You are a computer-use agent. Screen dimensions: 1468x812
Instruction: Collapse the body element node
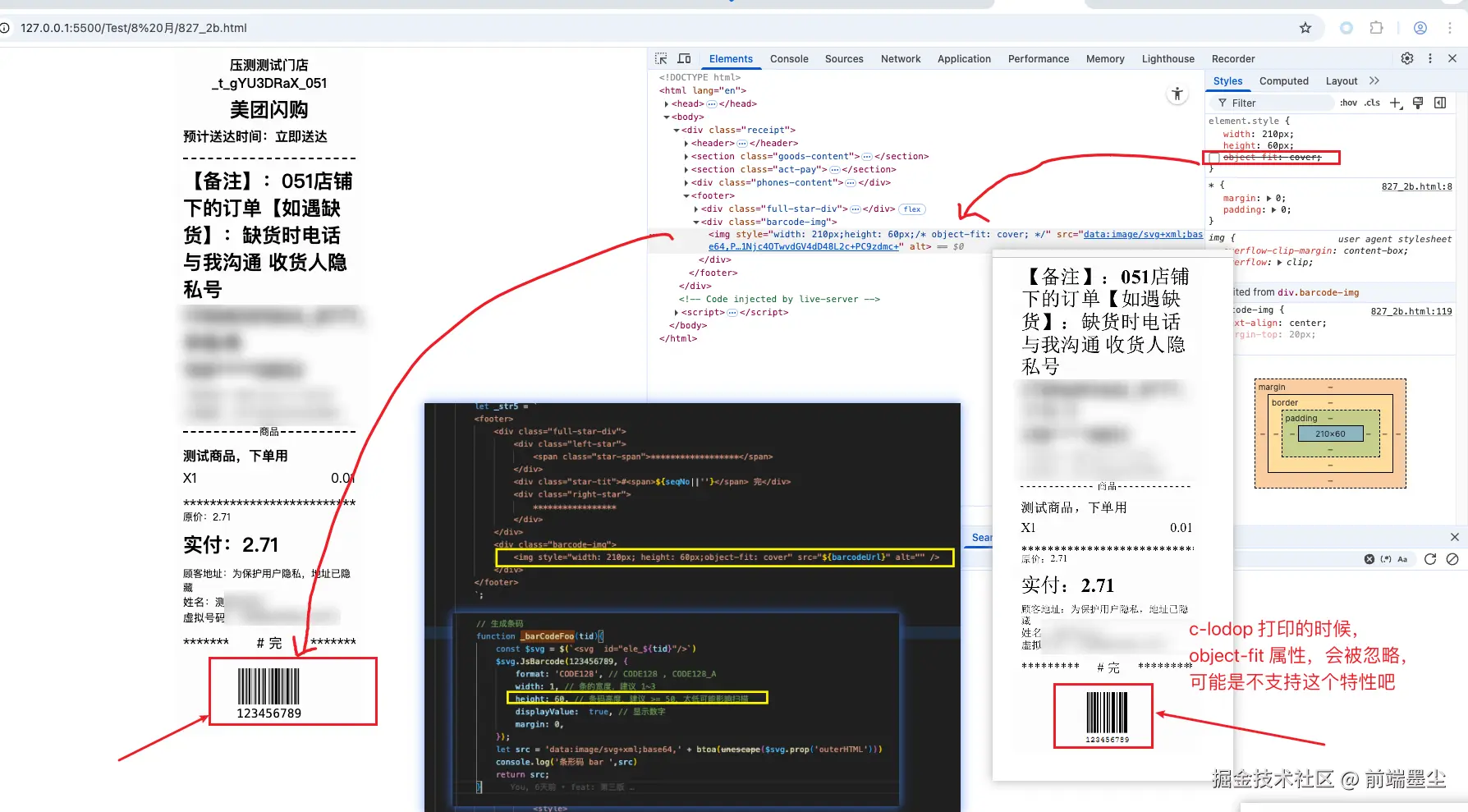click(667, 117)
